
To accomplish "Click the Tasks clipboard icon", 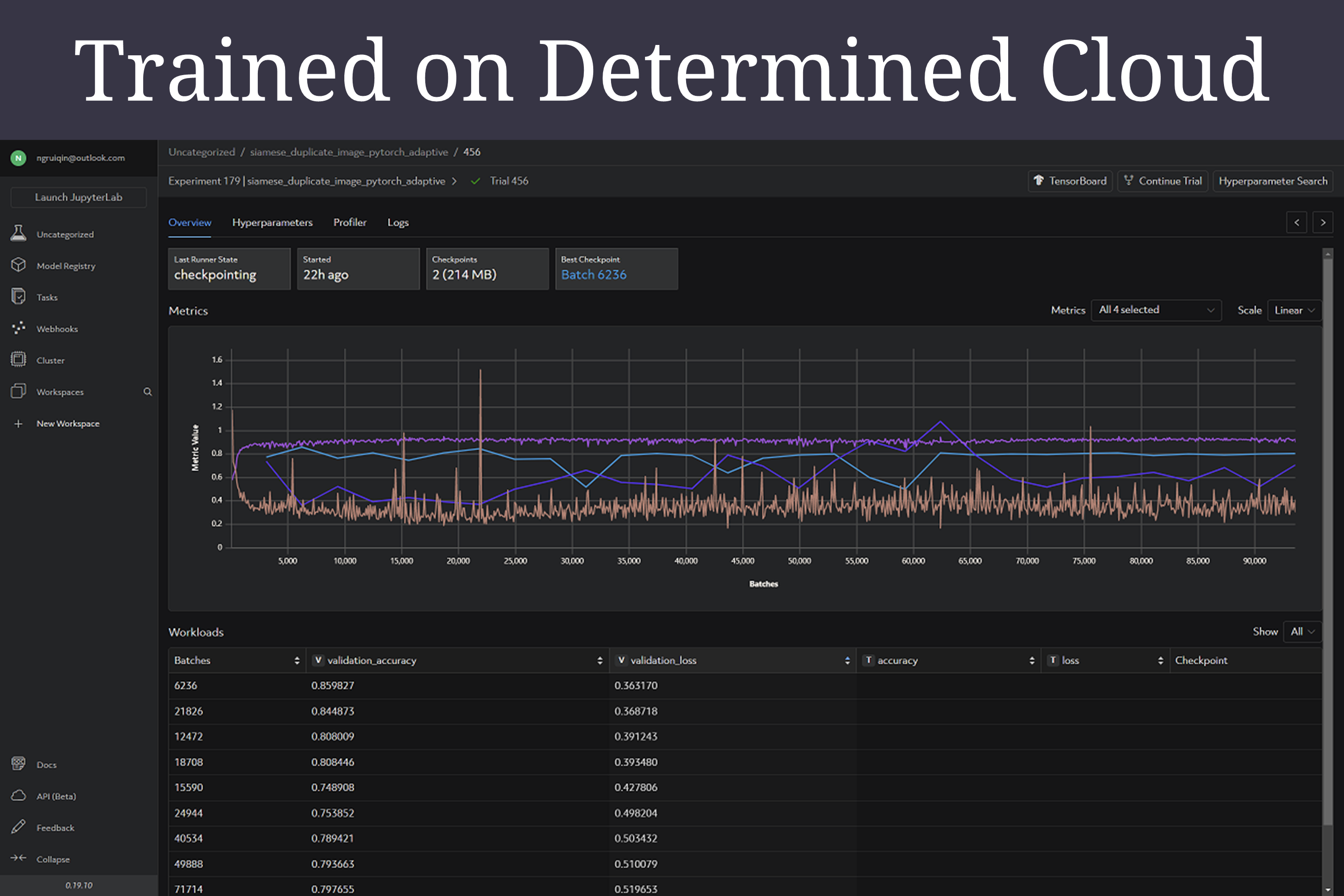I will (18, 296).
